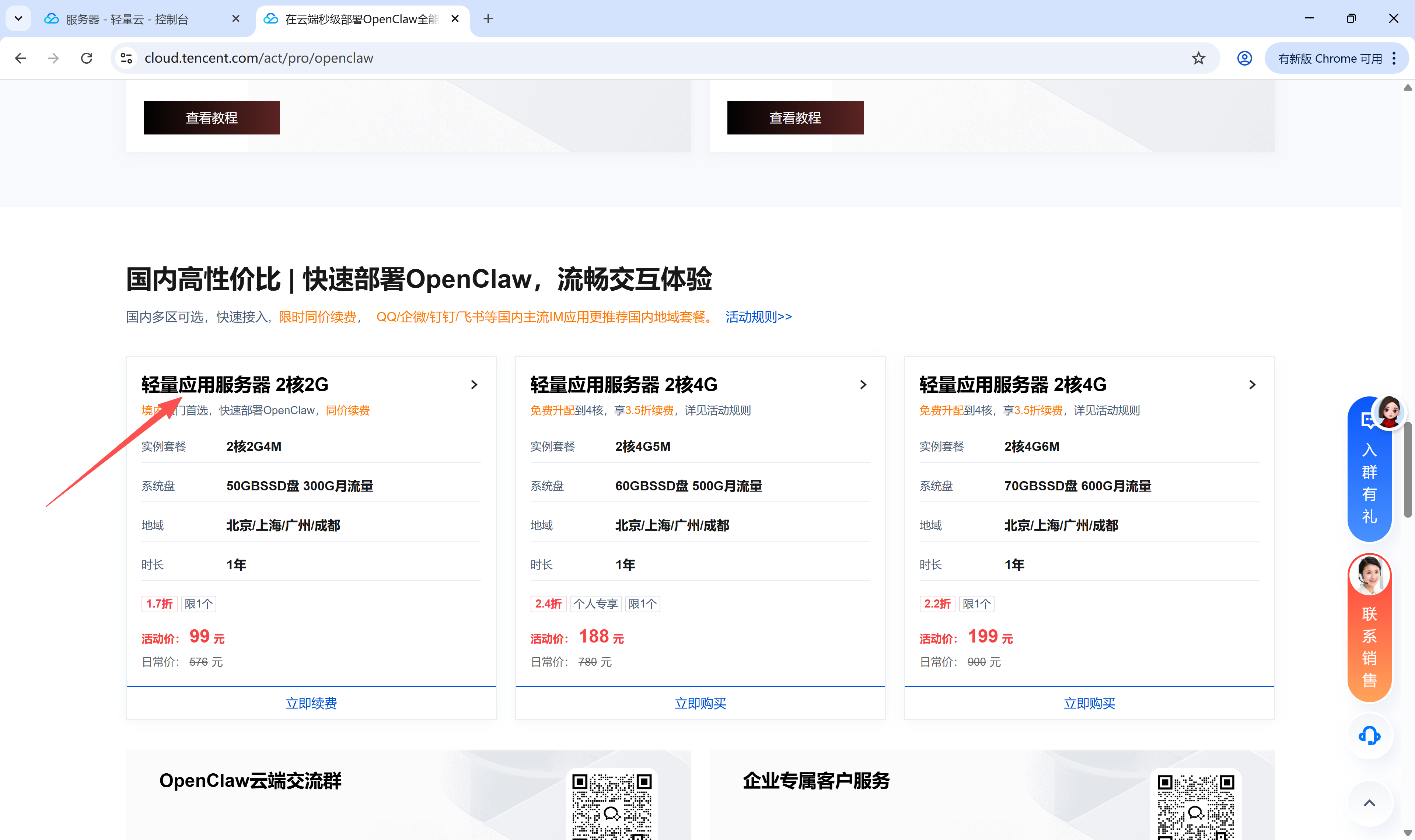Close the OpenClaw deployment tab
The width and height of the screenshot is (1415, 840).
click(455, 19)
